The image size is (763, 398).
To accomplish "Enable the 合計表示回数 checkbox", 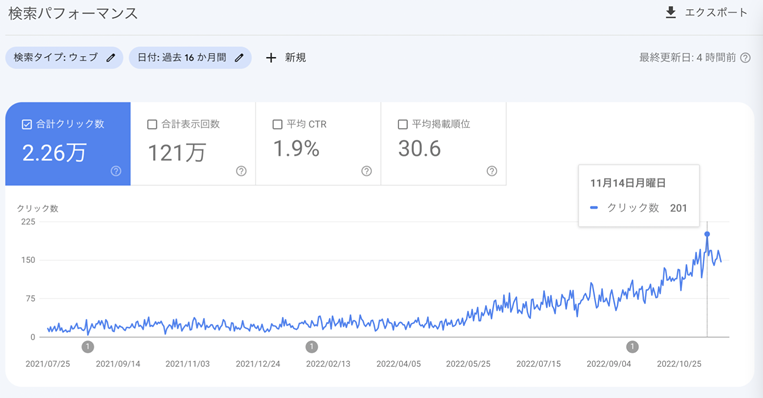I will (152, 125).
